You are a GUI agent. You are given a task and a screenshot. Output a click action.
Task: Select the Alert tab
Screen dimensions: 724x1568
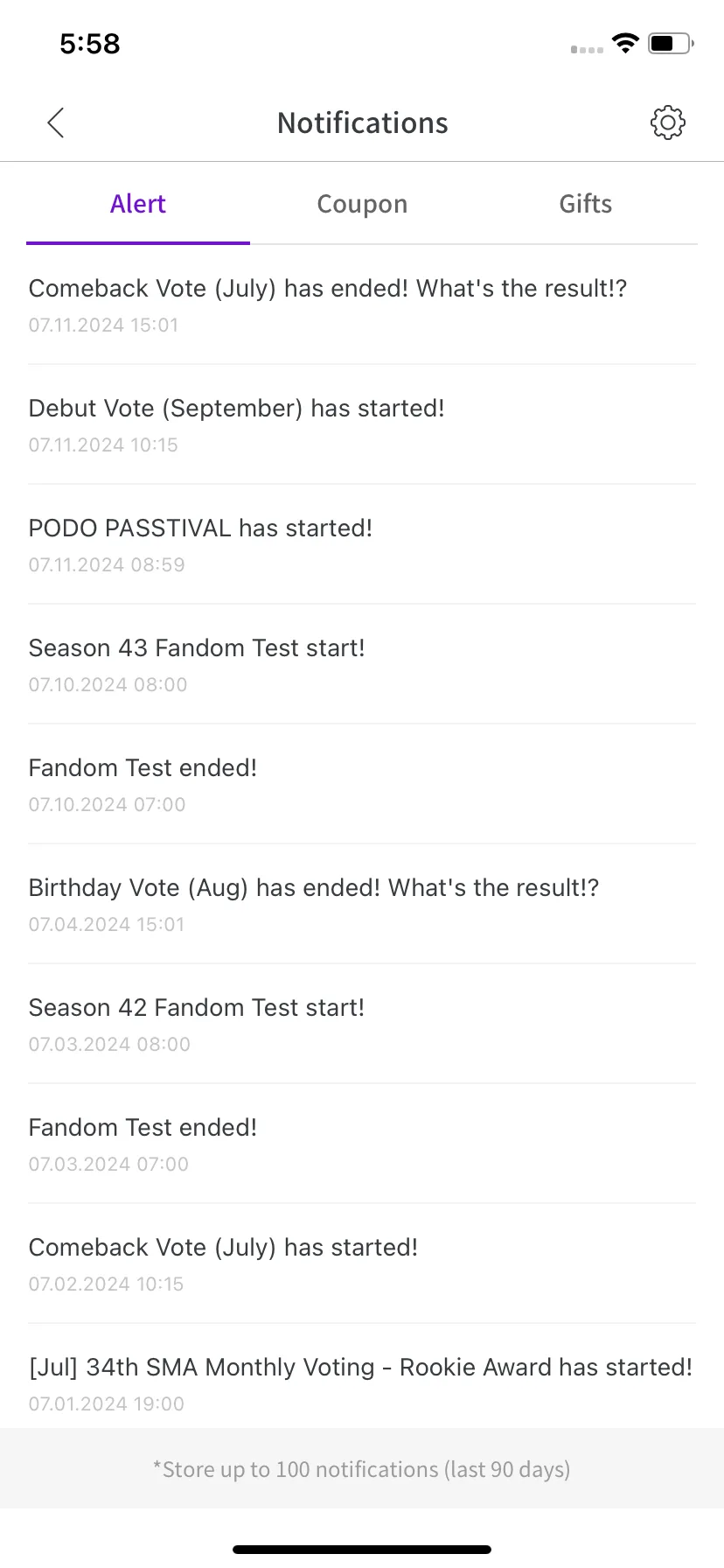click(138, 204)
